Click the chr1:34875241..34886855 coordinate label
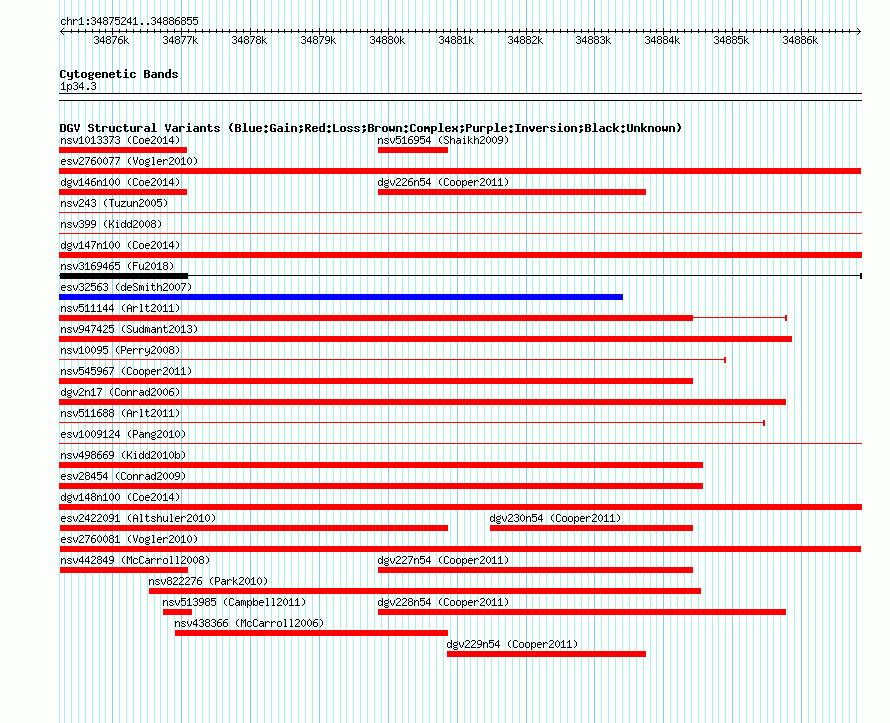890x723 pixels. [x=129, y=21]
